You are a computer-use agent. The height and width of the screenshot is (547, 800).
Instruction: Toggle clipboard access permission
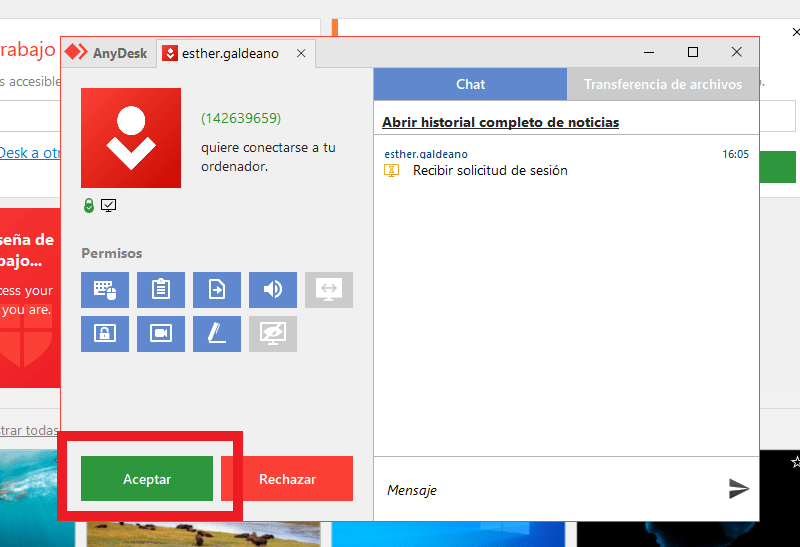[161, 290]
